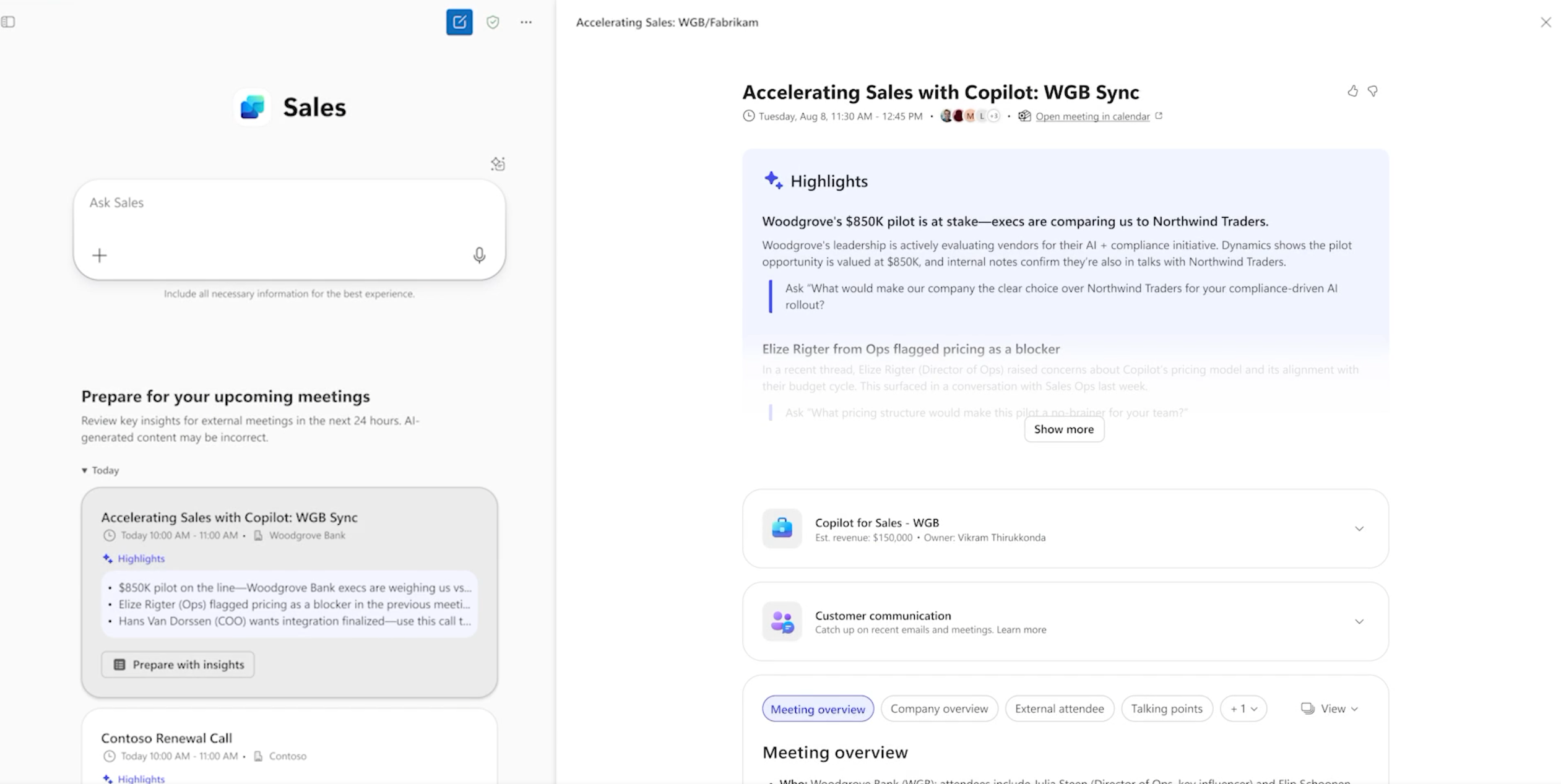Select 'Elize Rigter from Ops flagged pricing' heading
1561x784 pixels.
tap(911, 349)
